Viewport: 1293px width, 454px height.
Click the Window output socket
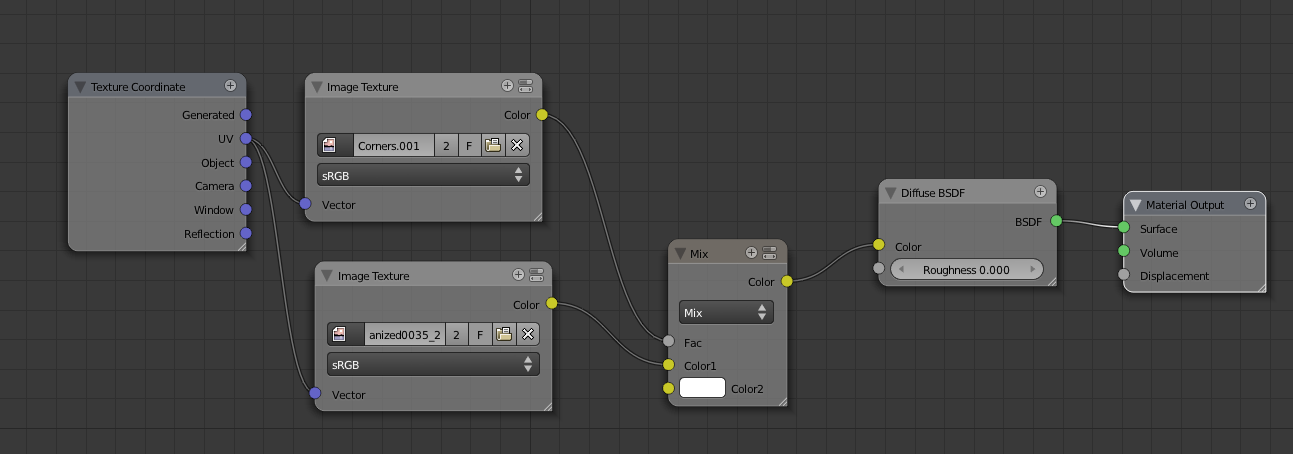pyautogui.click(x=246, y=210)
